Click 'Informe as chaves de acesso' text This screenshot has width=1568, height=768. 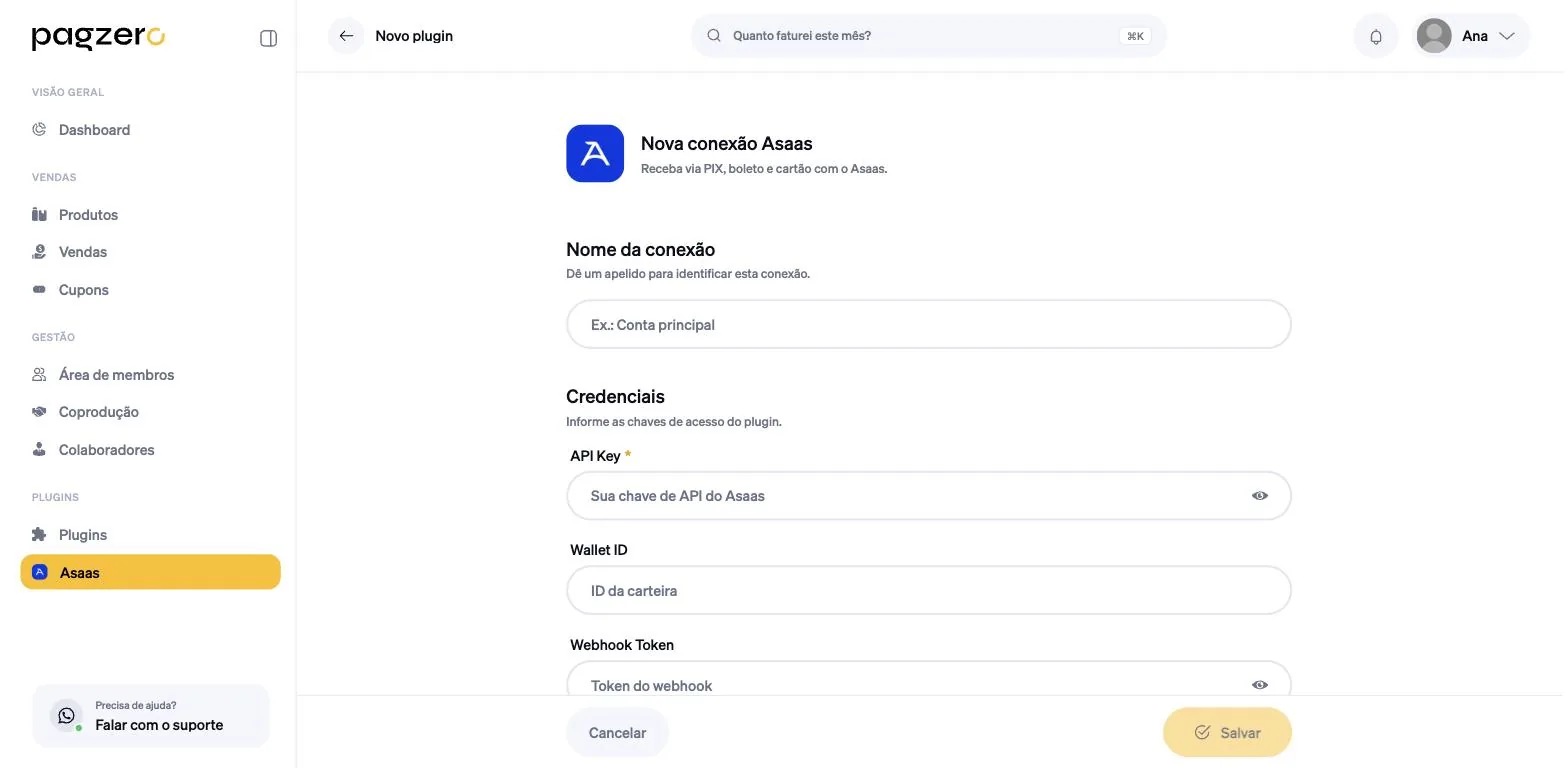click(674, 422)
